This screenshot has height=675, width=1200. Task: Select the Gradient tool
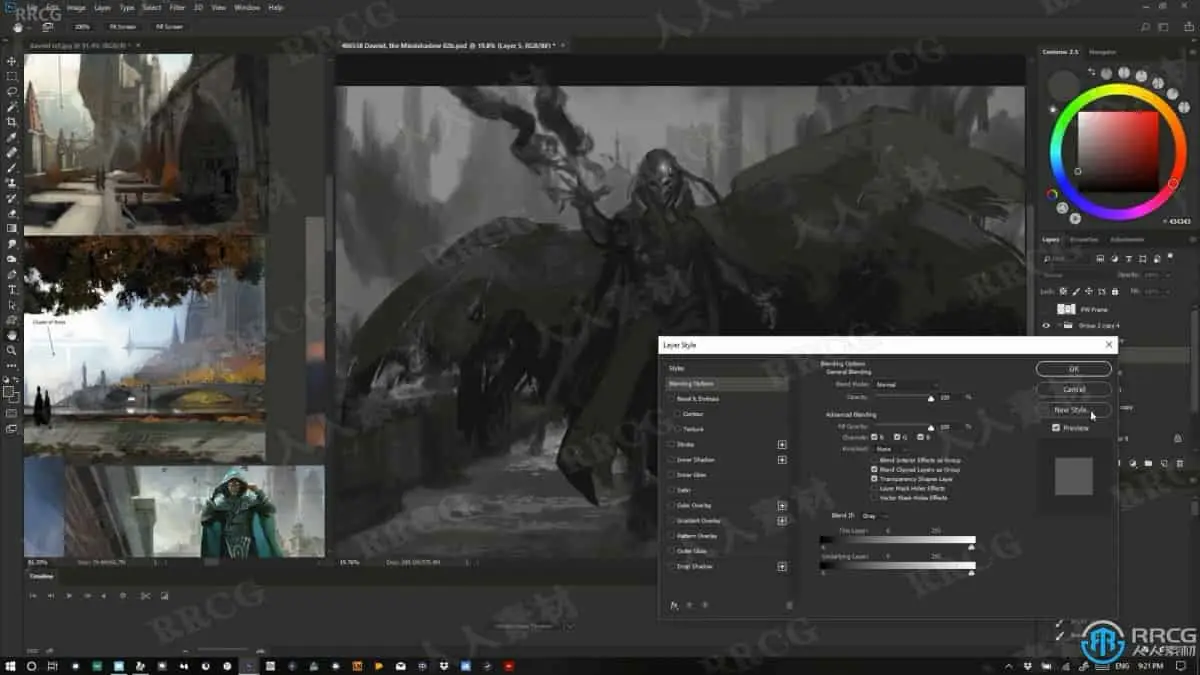click(x=12, y=228)
